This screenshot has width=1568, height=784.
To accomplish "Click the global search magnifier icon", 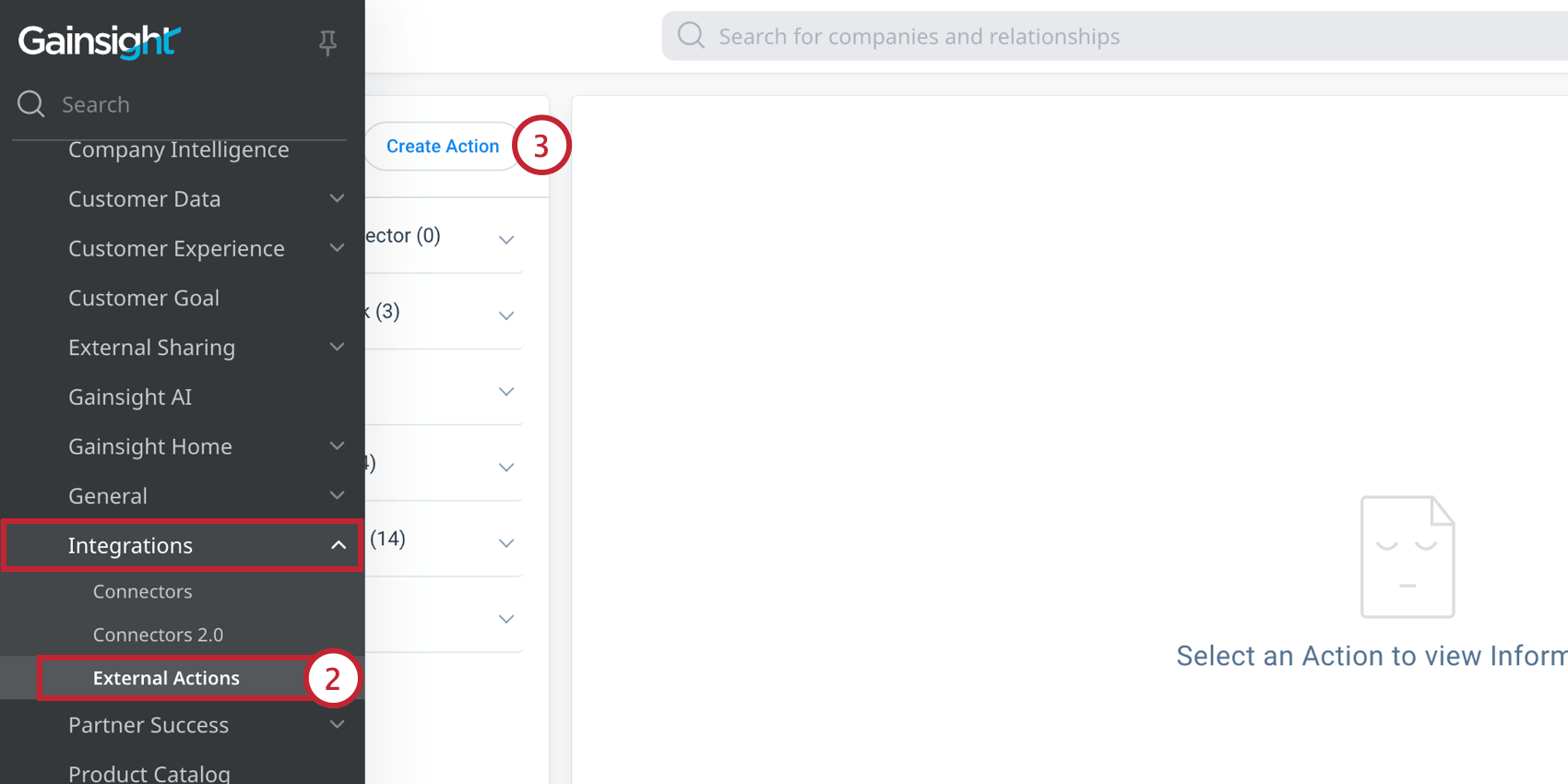I will pyautogui.click(x=691, y=36).
